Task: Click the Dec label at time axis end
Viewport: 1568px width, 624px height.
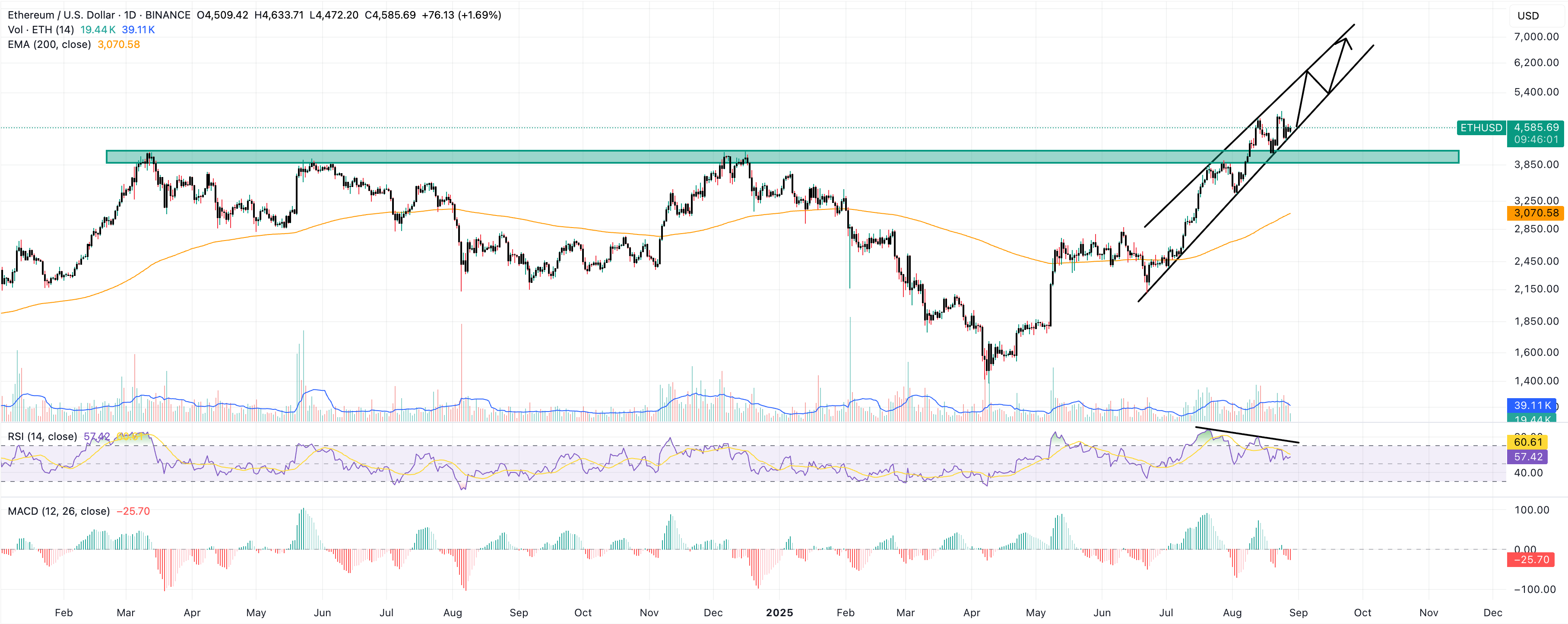Action: [1492, 612]
